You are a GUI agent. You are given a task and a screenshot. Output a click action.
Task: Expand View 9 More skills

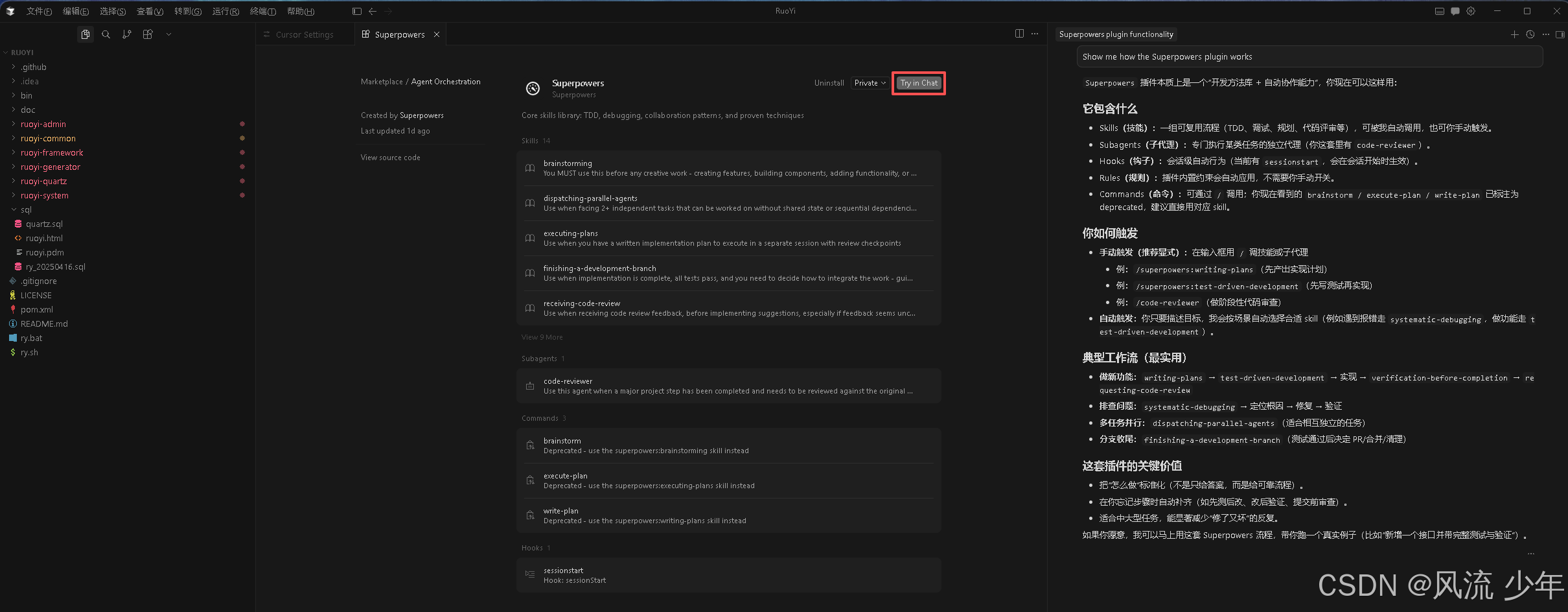(x=542, y=337)
